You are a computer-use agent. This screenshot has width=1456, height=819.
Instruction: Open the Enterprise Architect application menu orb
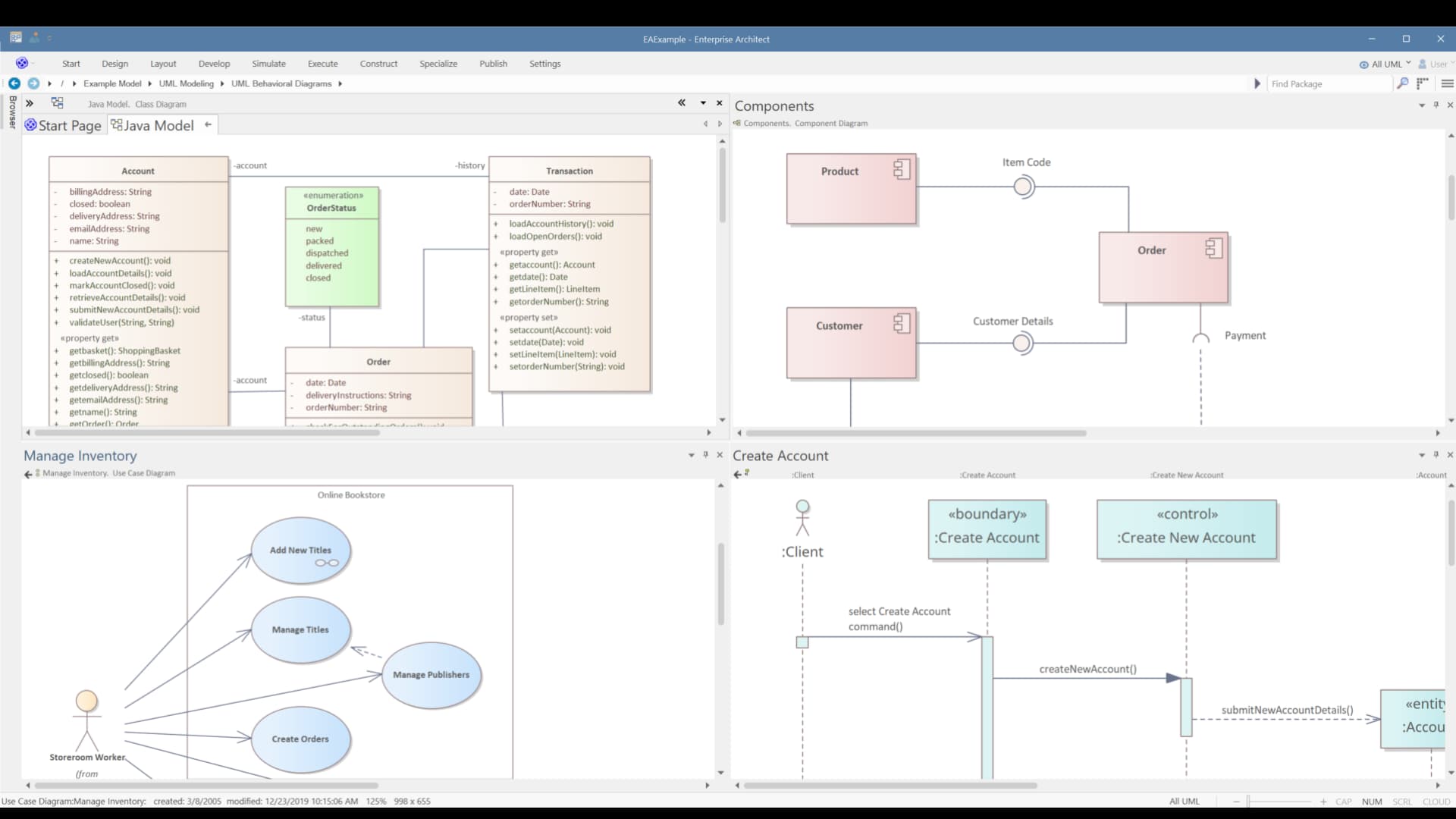pos(21,63)
